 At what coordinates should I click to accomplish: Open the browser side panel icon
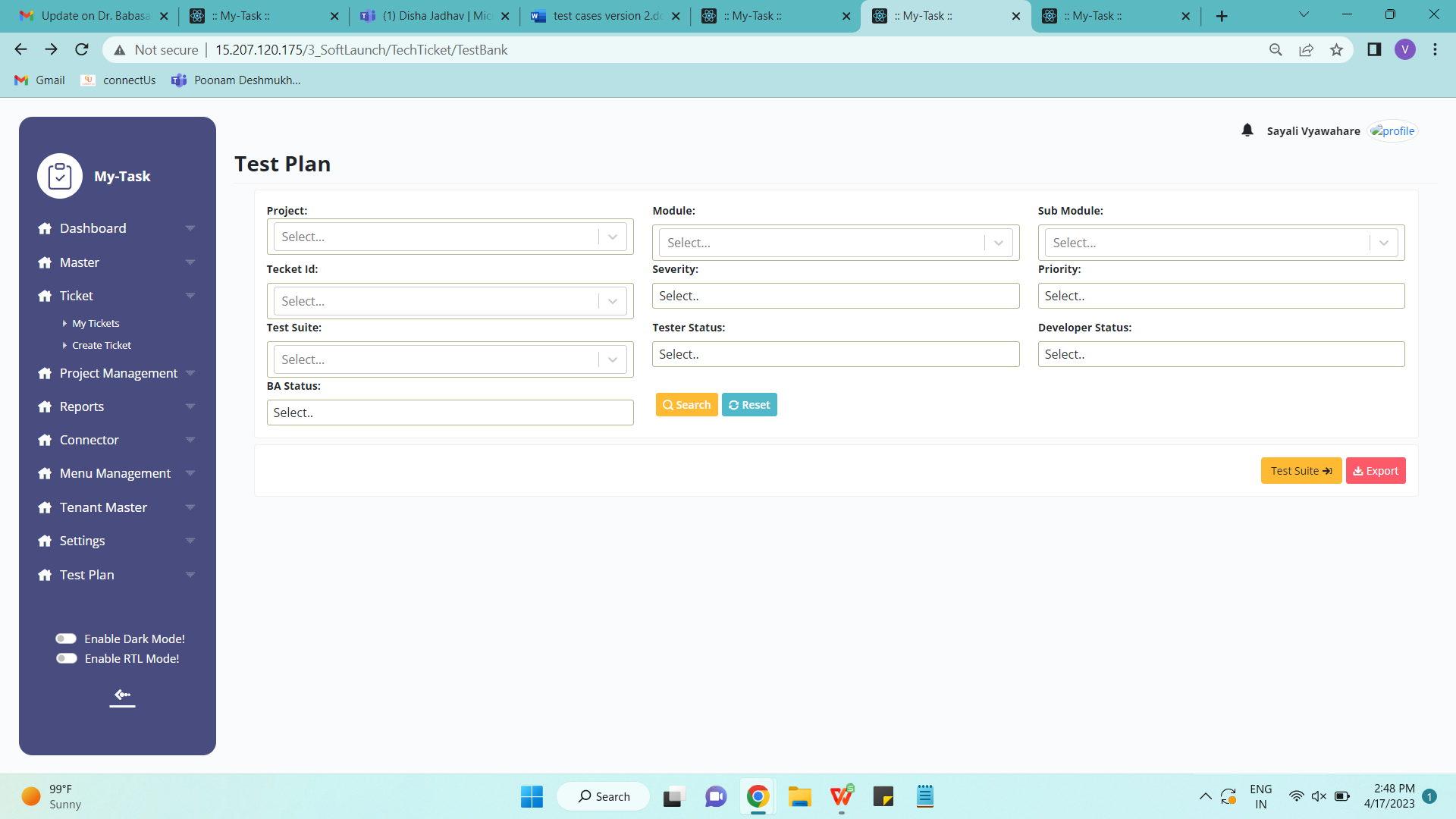[x=1374, y=50]
